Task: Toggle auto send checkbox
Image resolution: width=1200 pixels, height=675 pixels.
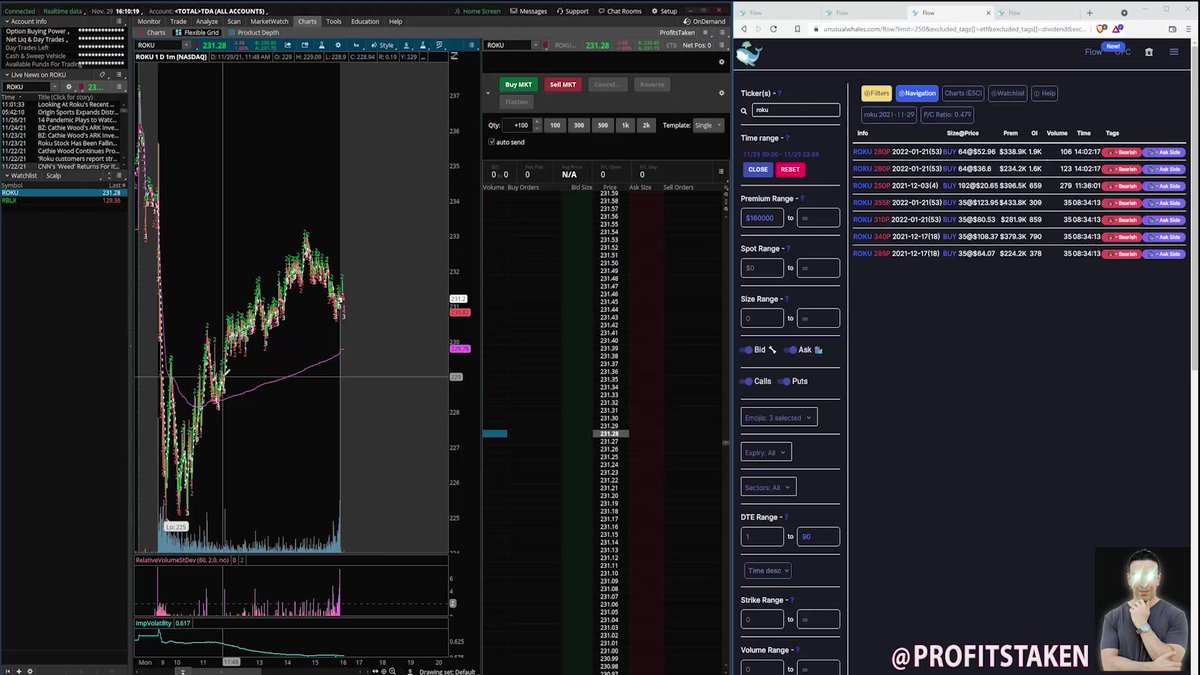Action: [492, 142]
